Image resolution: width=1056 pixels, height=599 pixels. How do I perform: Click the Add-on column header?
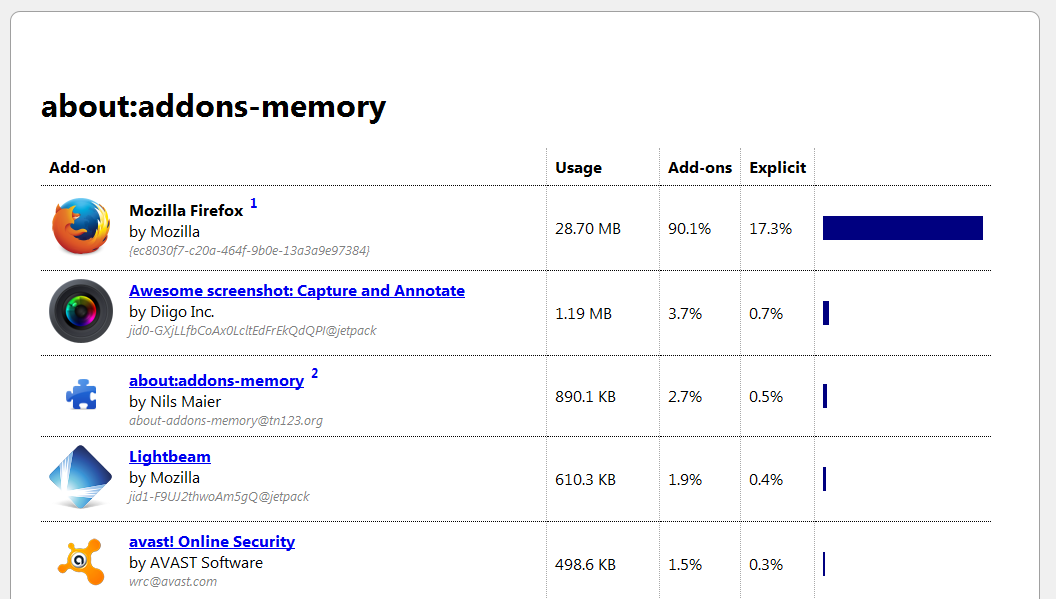pos(77,168)
